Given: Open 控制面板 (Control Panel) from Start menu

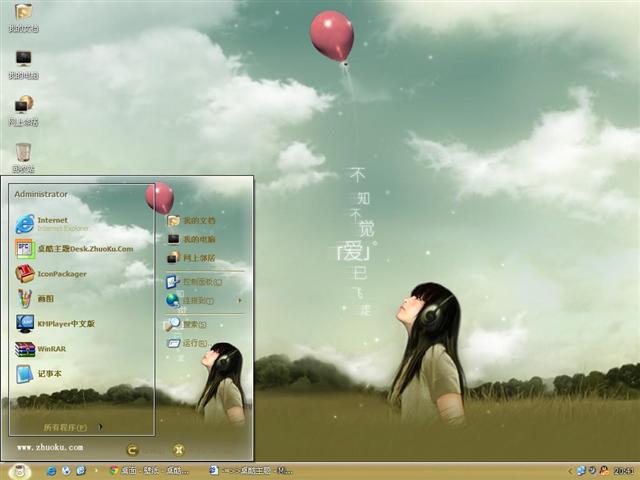Looking at the screenshot, I should (194, 282).
